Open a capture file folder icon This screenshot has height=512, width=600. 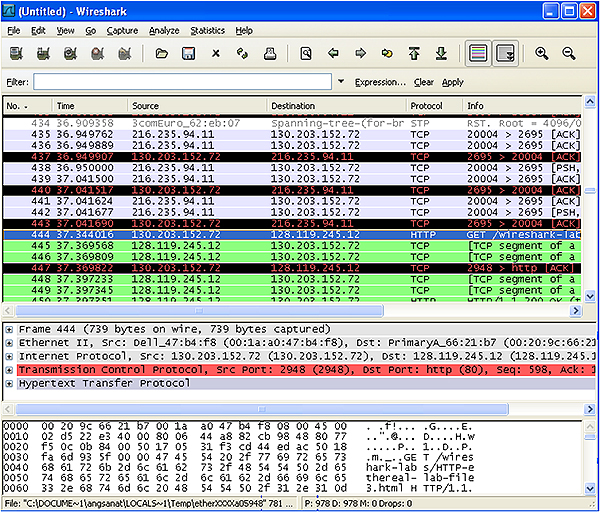coord(161,54)
